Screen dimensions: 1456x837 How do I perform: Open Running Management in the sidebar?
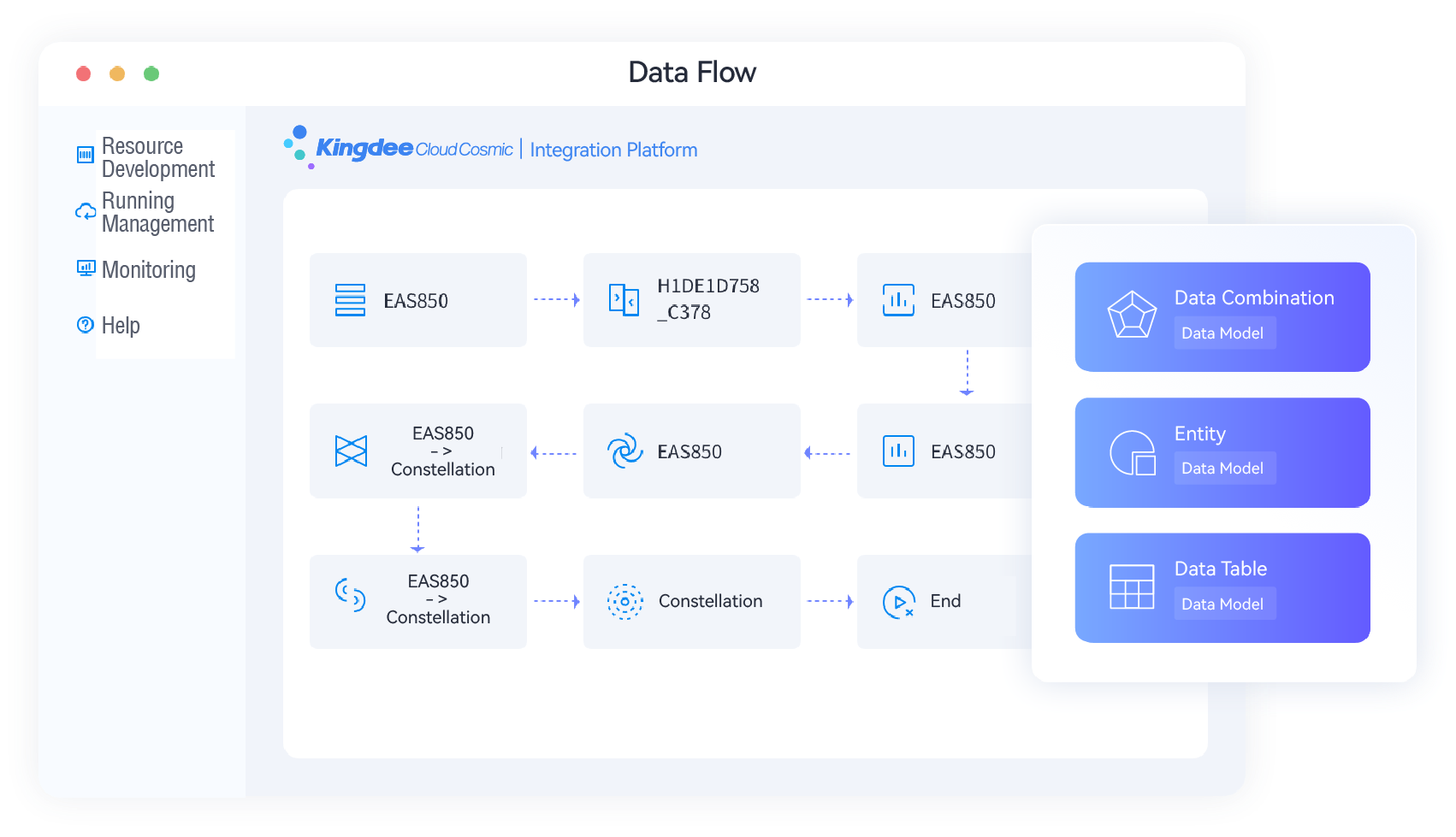click(157, 212)
